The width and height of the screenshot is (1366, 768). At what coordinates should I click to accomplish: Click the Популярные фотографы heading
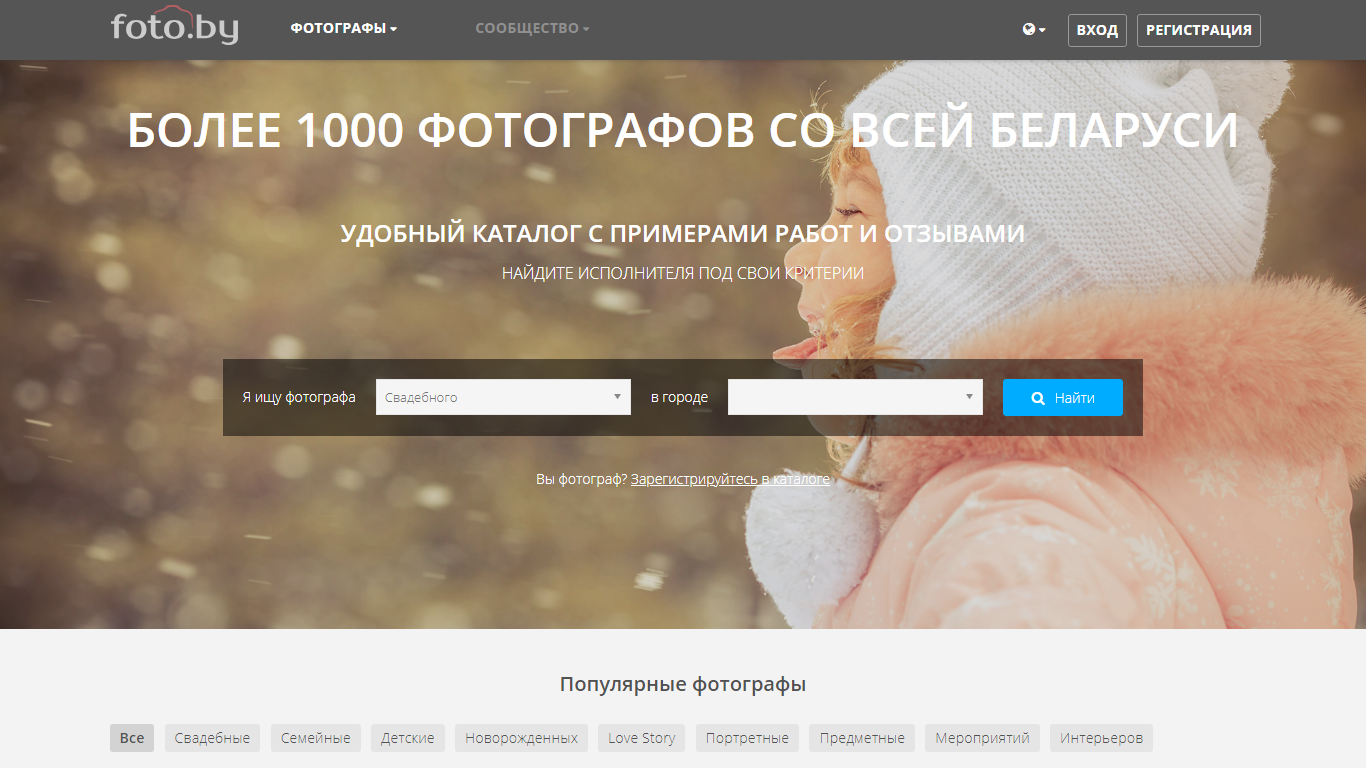[x=683, y=685]
